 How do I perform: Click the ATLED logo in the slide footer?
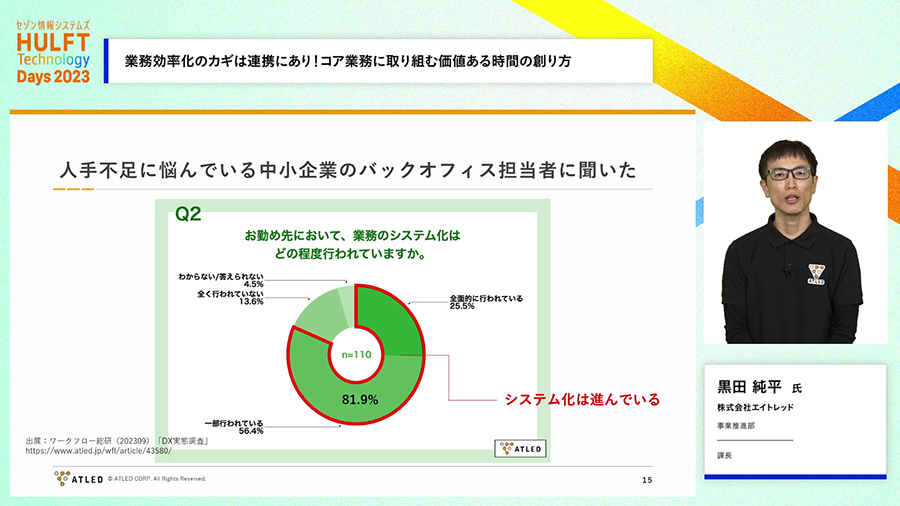[79, 479]
